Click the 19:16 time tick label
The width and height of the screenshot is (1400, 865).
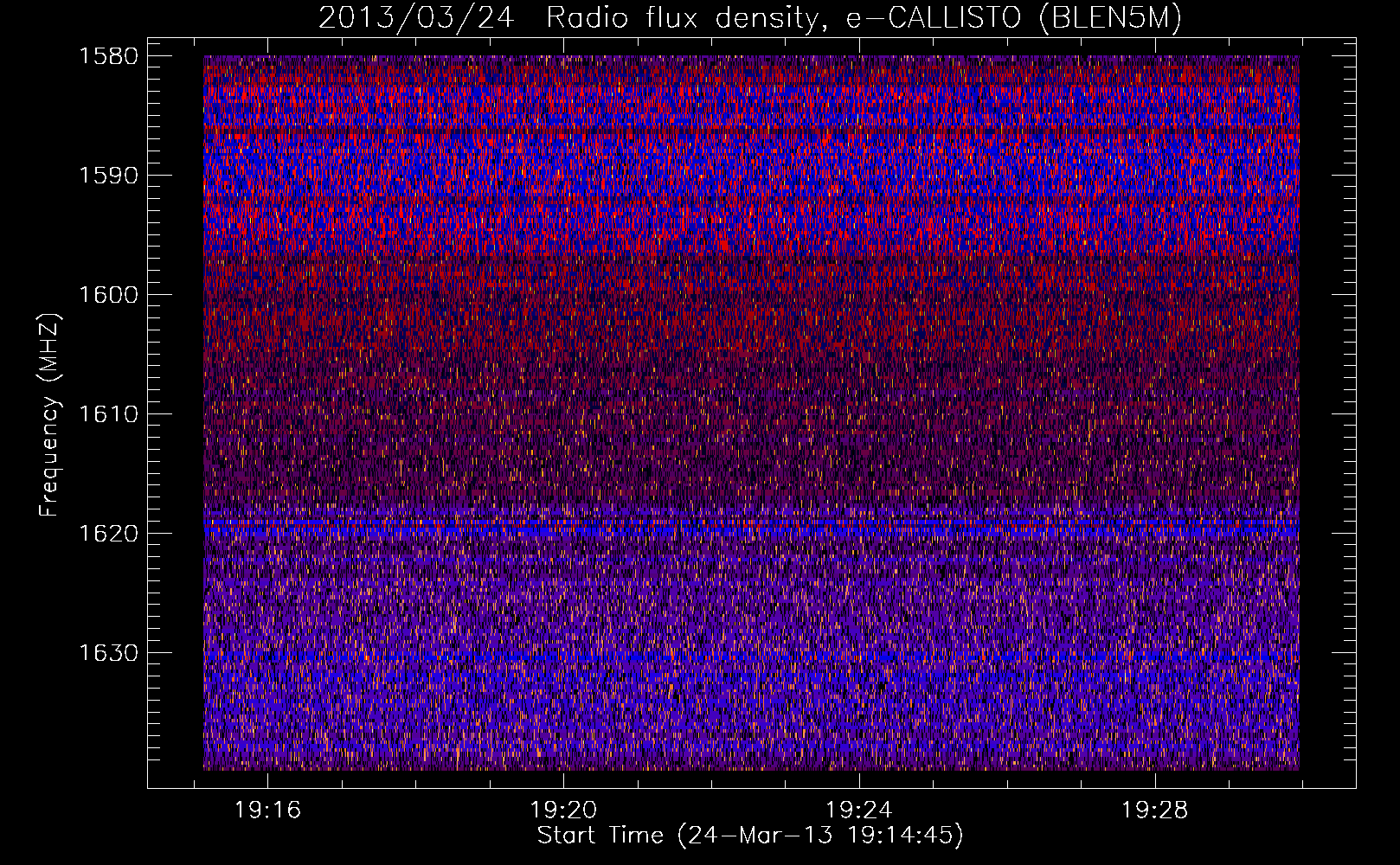pyautogui.click(x=267, y=811)
